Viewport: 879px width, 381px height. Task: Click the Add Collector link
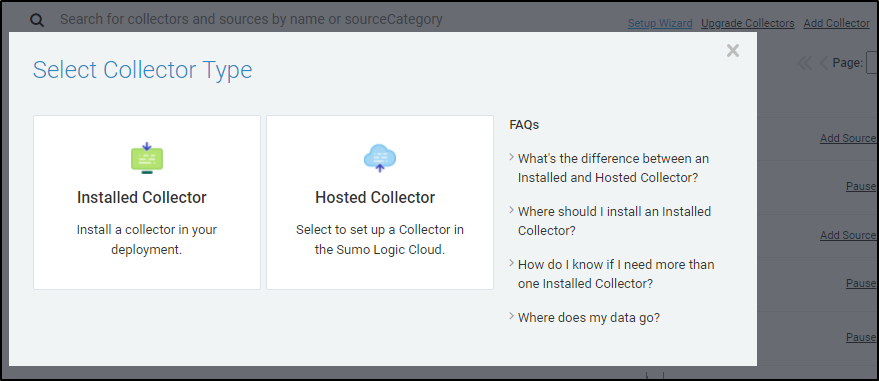pyautogui.click(x=836, y=24)
